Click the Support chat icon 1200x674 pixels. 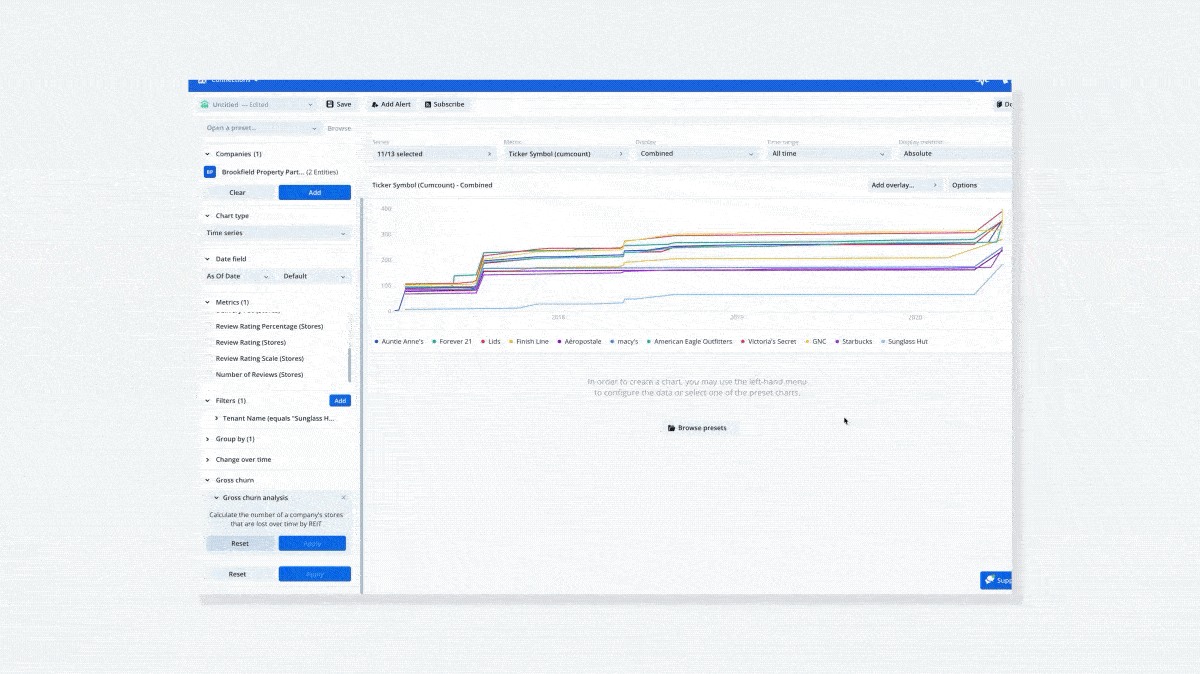click(989, 580)
